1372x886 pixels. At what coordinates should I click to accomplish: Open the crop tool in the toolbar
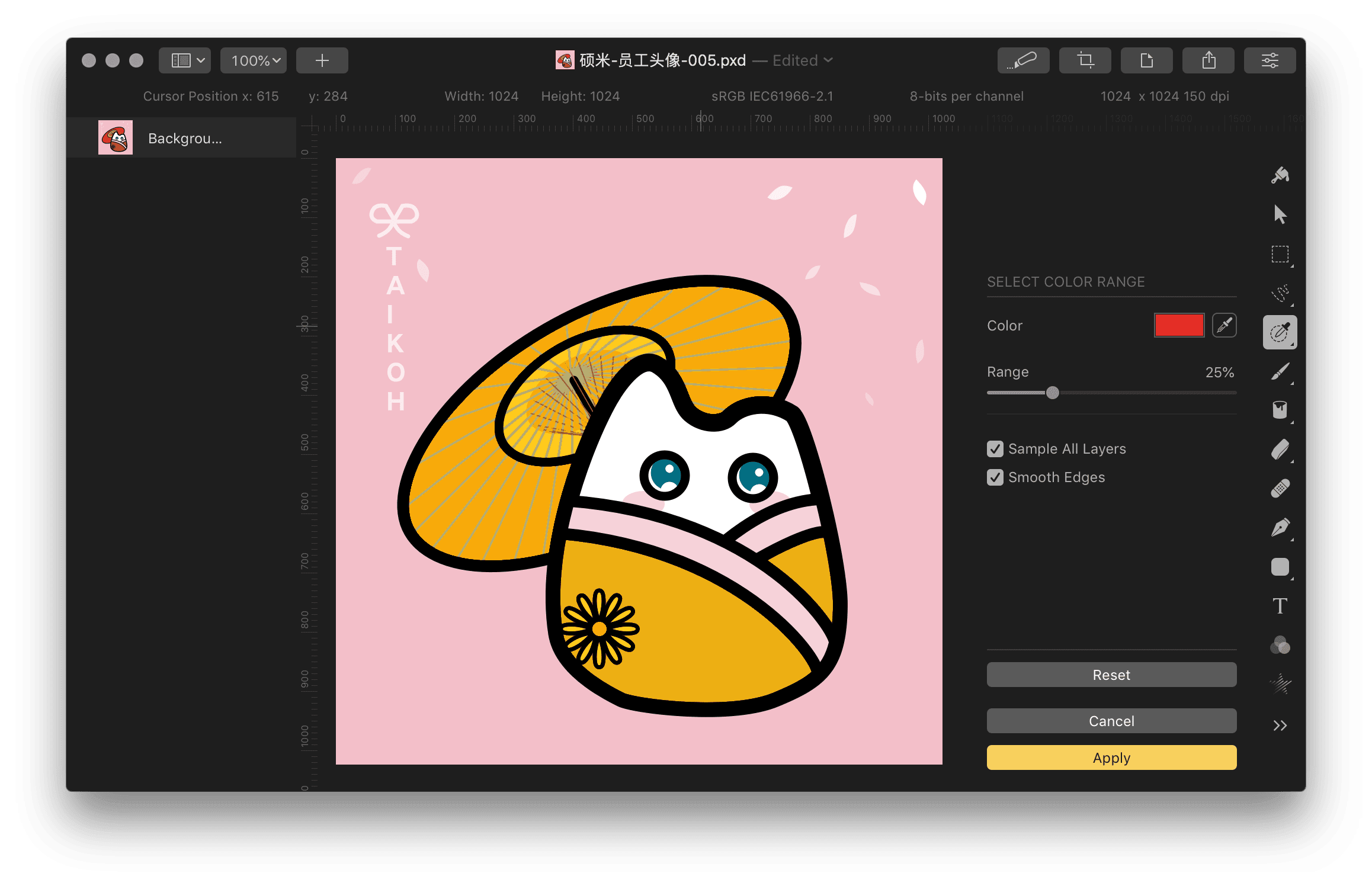pyautogui.click(x=1085, y=60)
